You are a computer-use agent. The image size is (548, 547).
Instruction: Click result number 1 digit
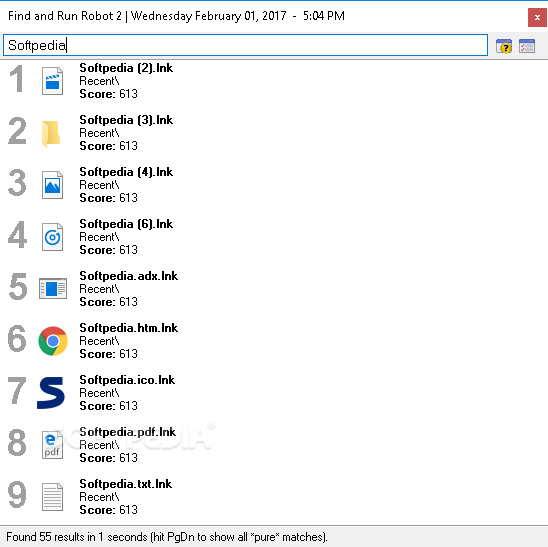tap(17, 79)
